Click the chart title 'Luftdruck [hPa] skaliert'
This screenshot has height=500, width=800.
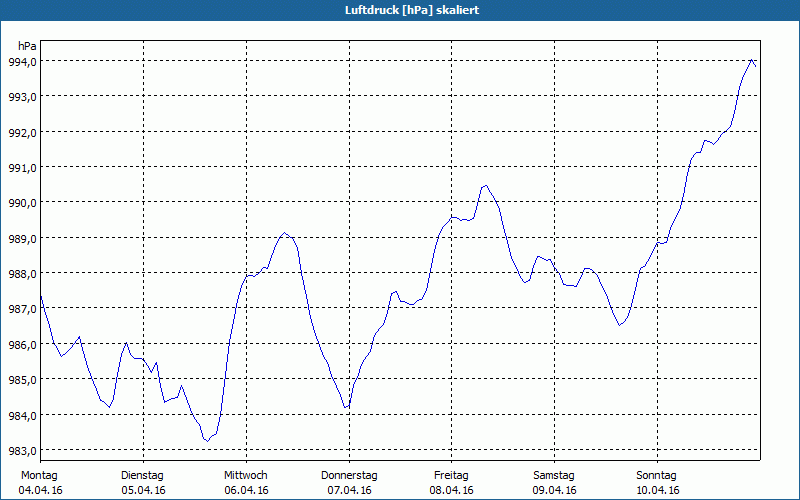(x=412, y=10)
